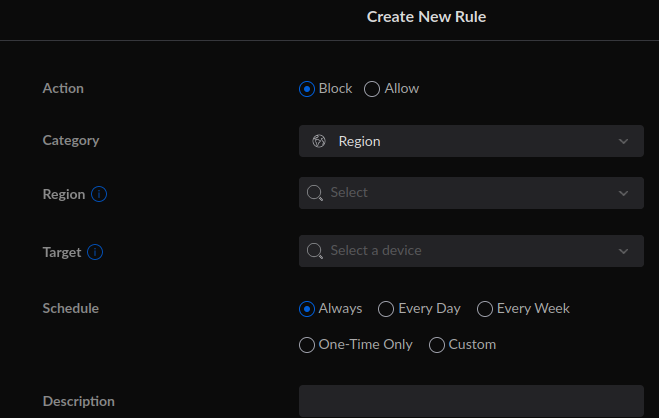The width and height of the screenshot is (659, 418).
Task: Click the globe icon in Category field
Action: pos(319,141)
